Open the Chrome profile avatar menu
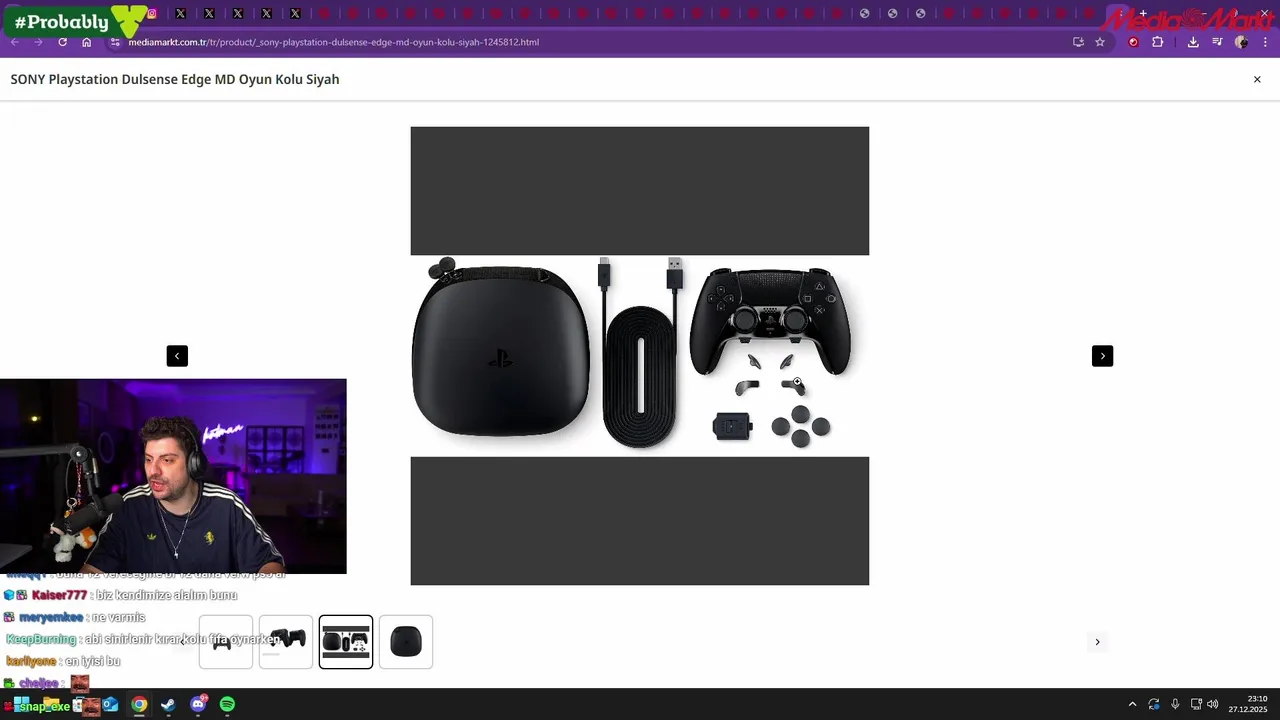The width and height of the screenshot is (1280, 720). tap(1241, 42)
